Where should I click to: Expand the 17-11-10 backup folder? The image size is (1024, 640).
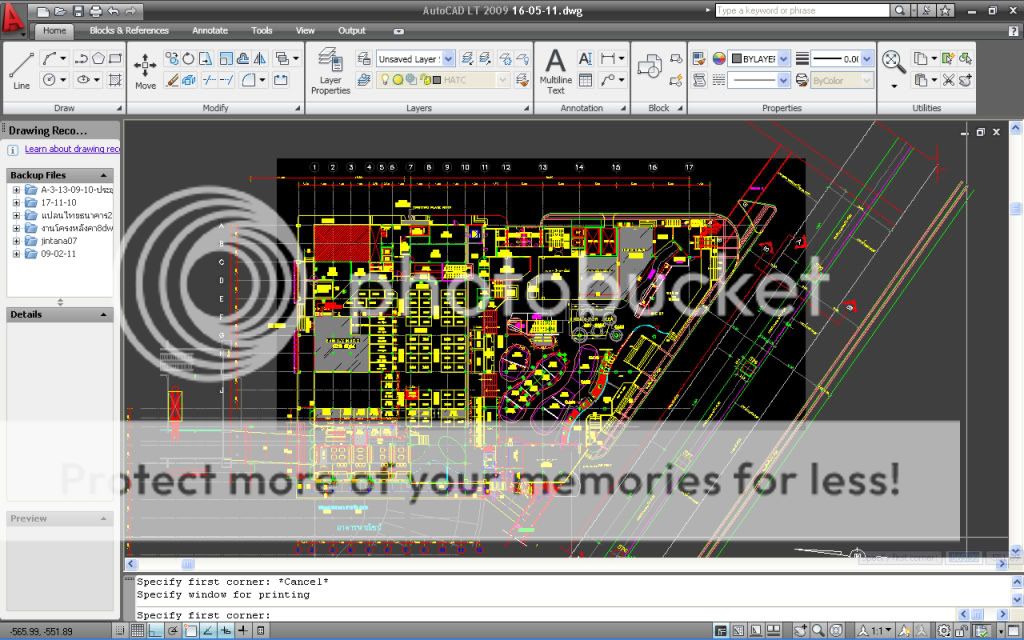pyautogui.click(x=16, y=202)
